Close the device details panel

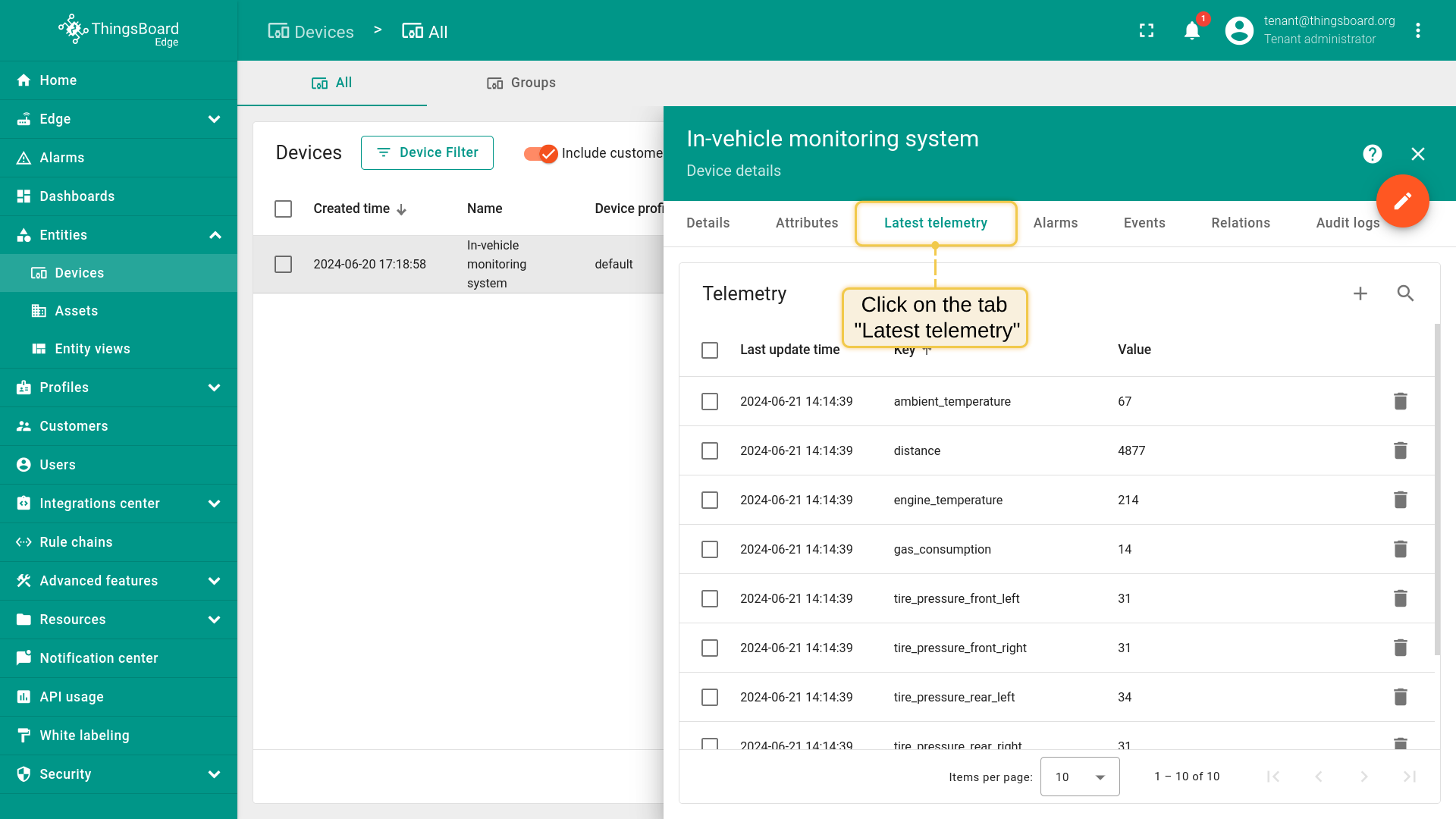pos(1418,154)
